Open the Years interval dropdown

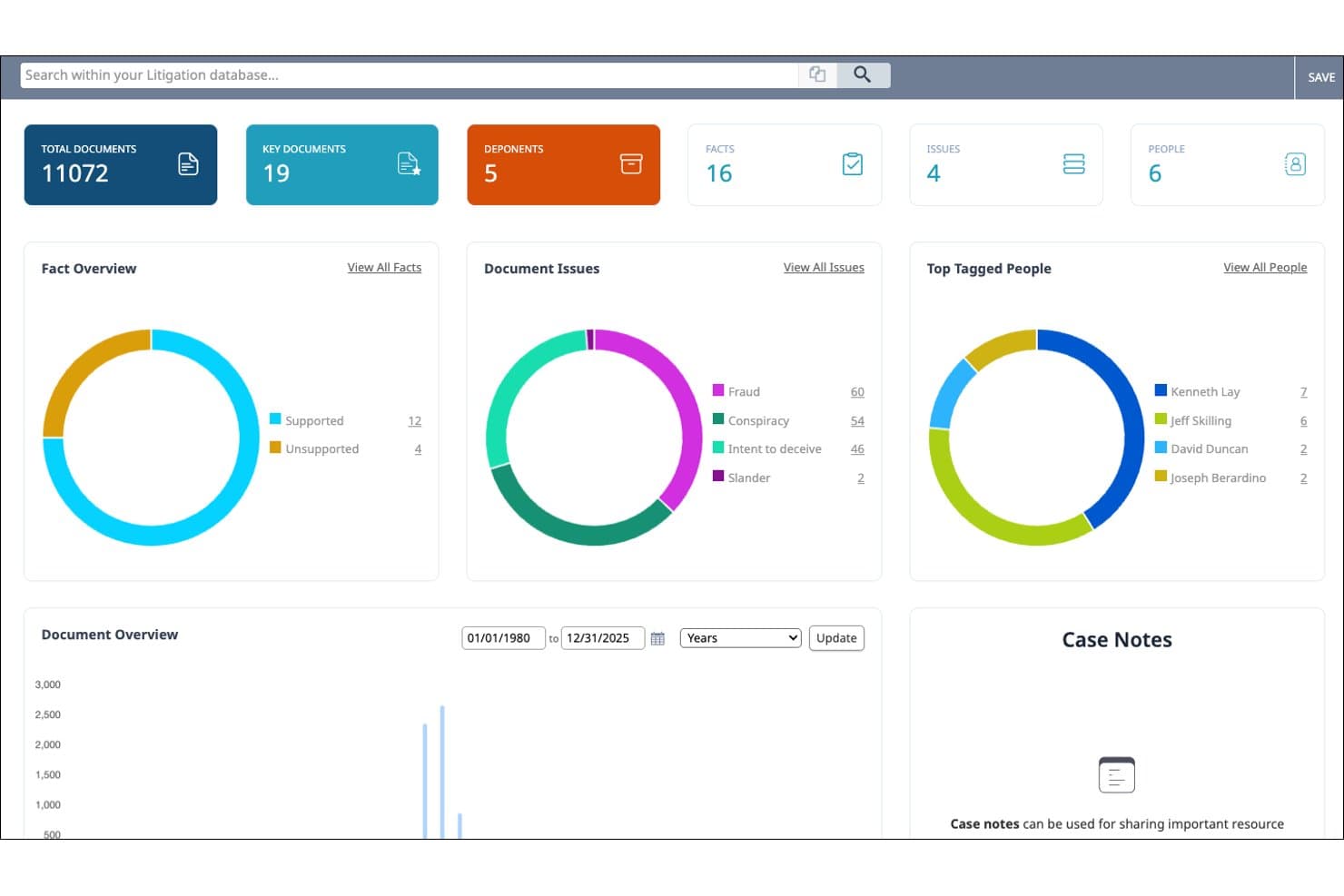741,638
